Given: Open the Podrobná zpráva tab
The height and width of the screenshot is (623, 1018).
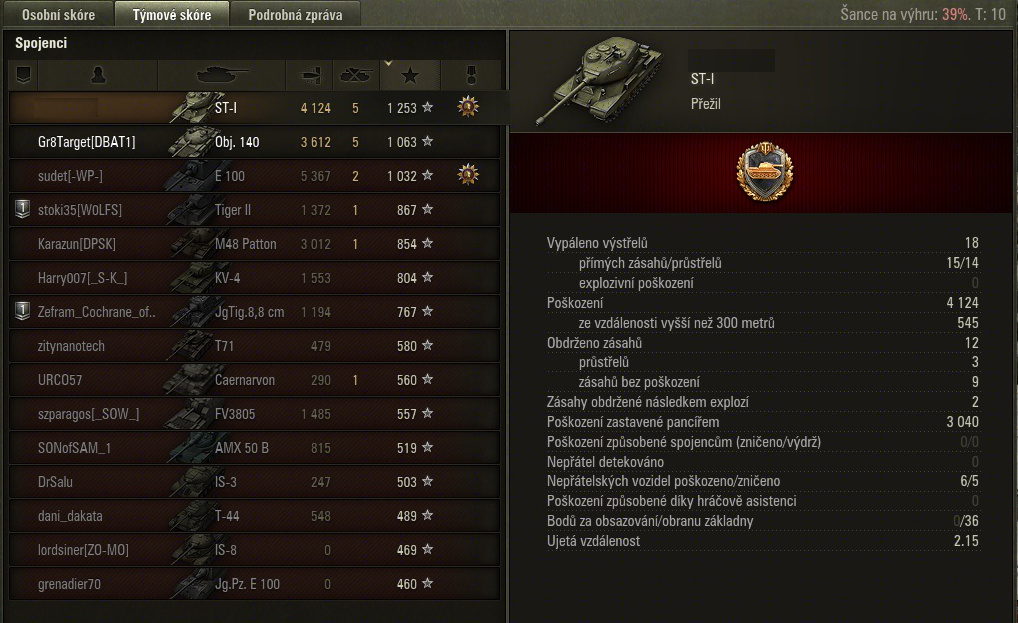Looking at the screenshot, I should (x=295, y=14).
